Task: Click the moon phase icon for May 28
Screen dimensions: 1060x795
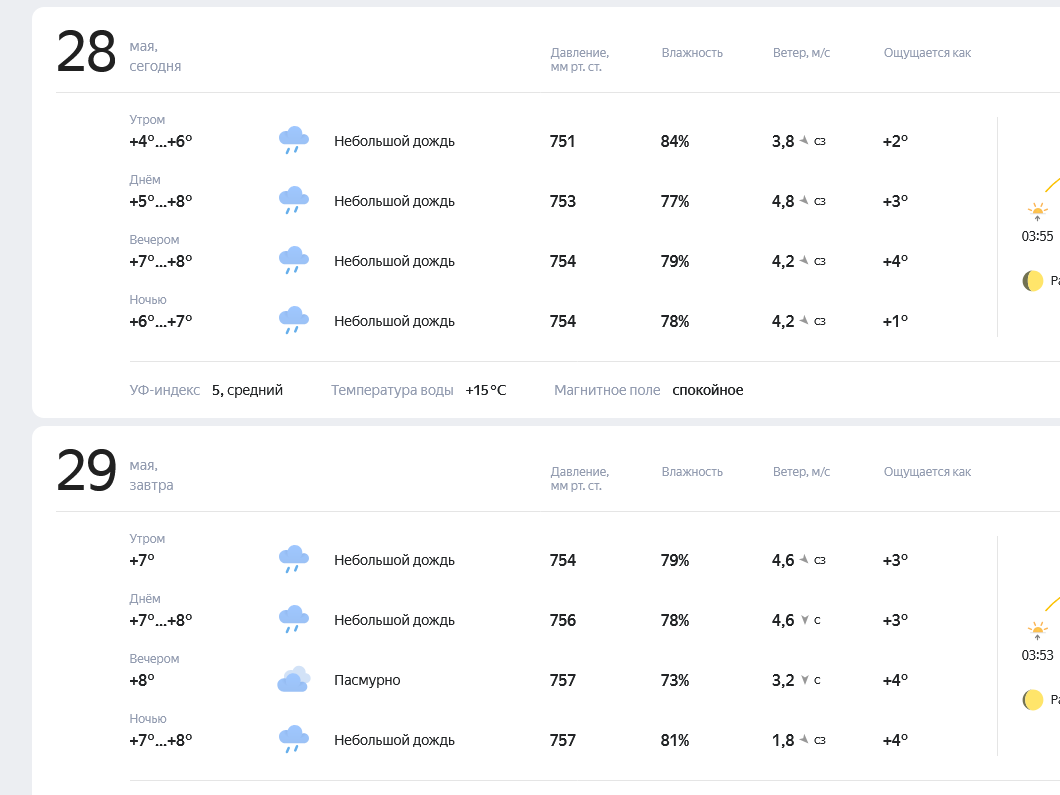Action: click(x=1032, y=281)
